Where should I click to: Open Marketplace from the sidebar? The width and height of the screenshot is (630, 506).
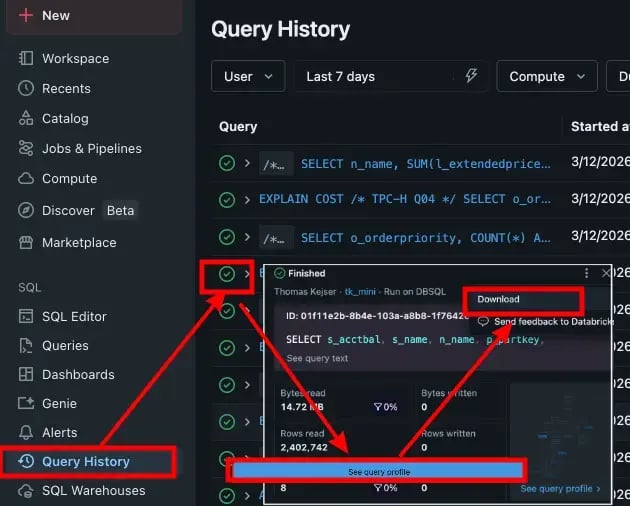(x=79, y=243)
